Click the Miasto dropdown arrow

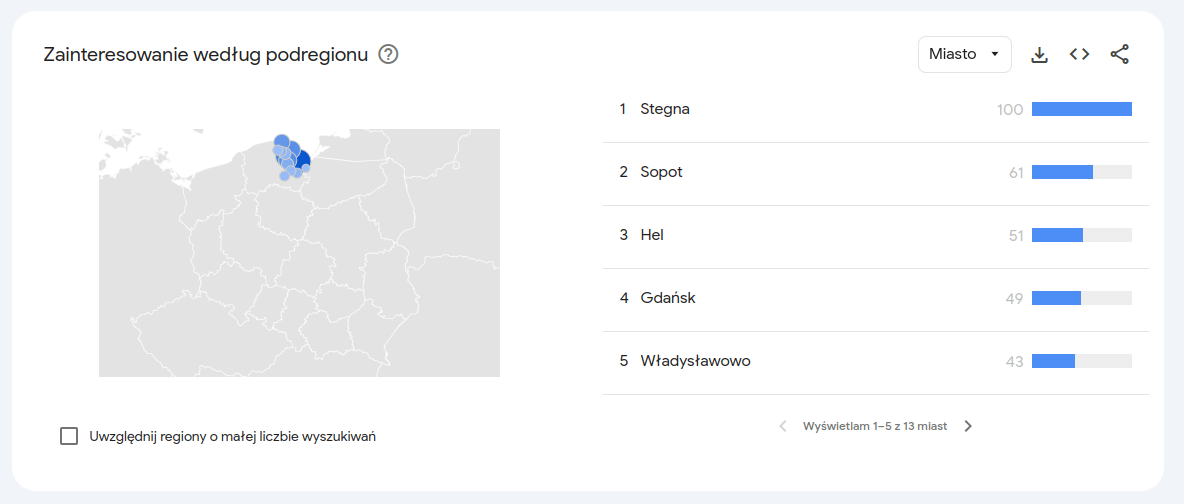(x=994, y=54)
